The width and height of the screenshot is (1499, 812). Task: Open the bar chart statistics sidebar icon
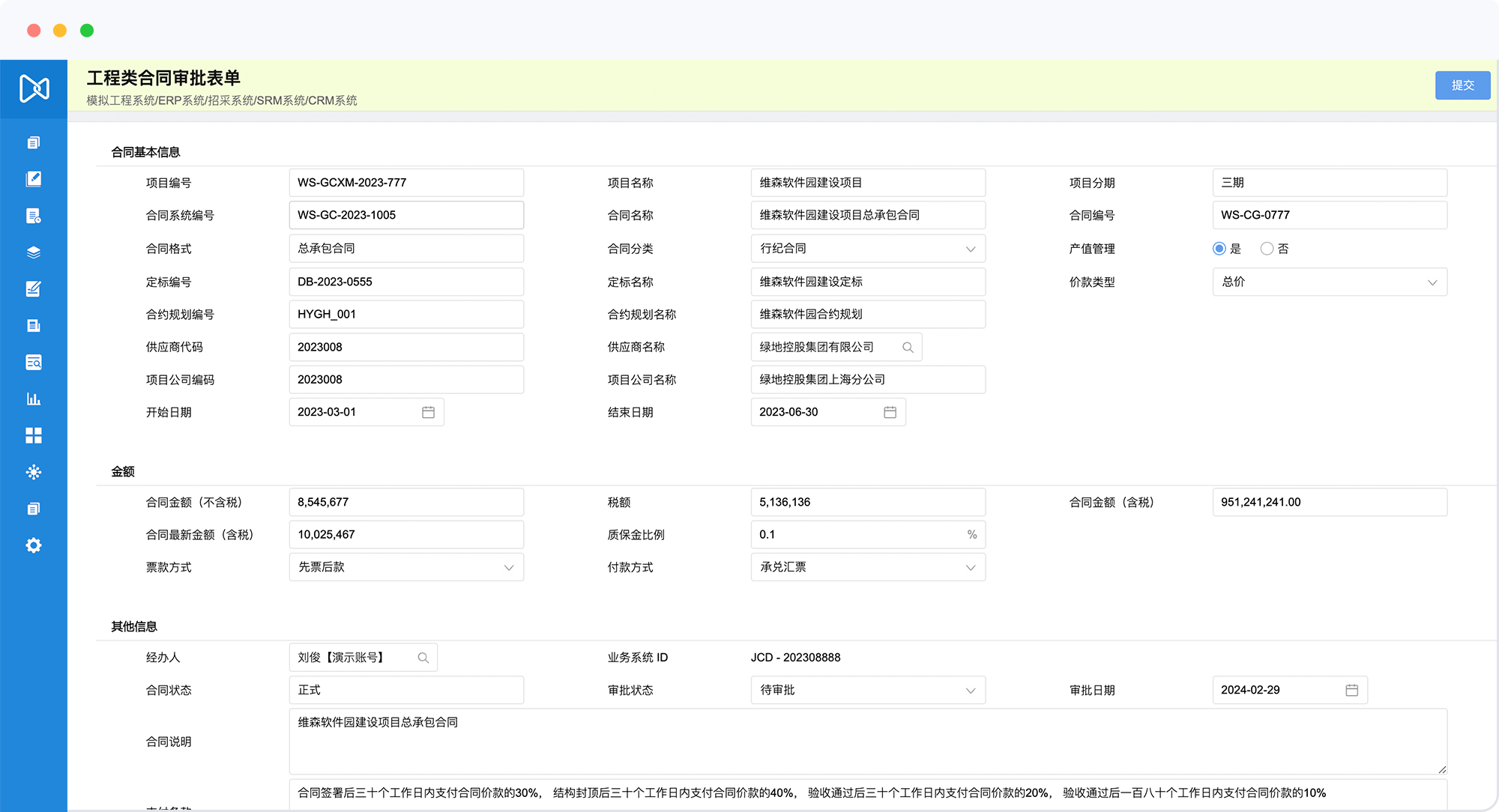pyautogui.click(x=33, y=399)
